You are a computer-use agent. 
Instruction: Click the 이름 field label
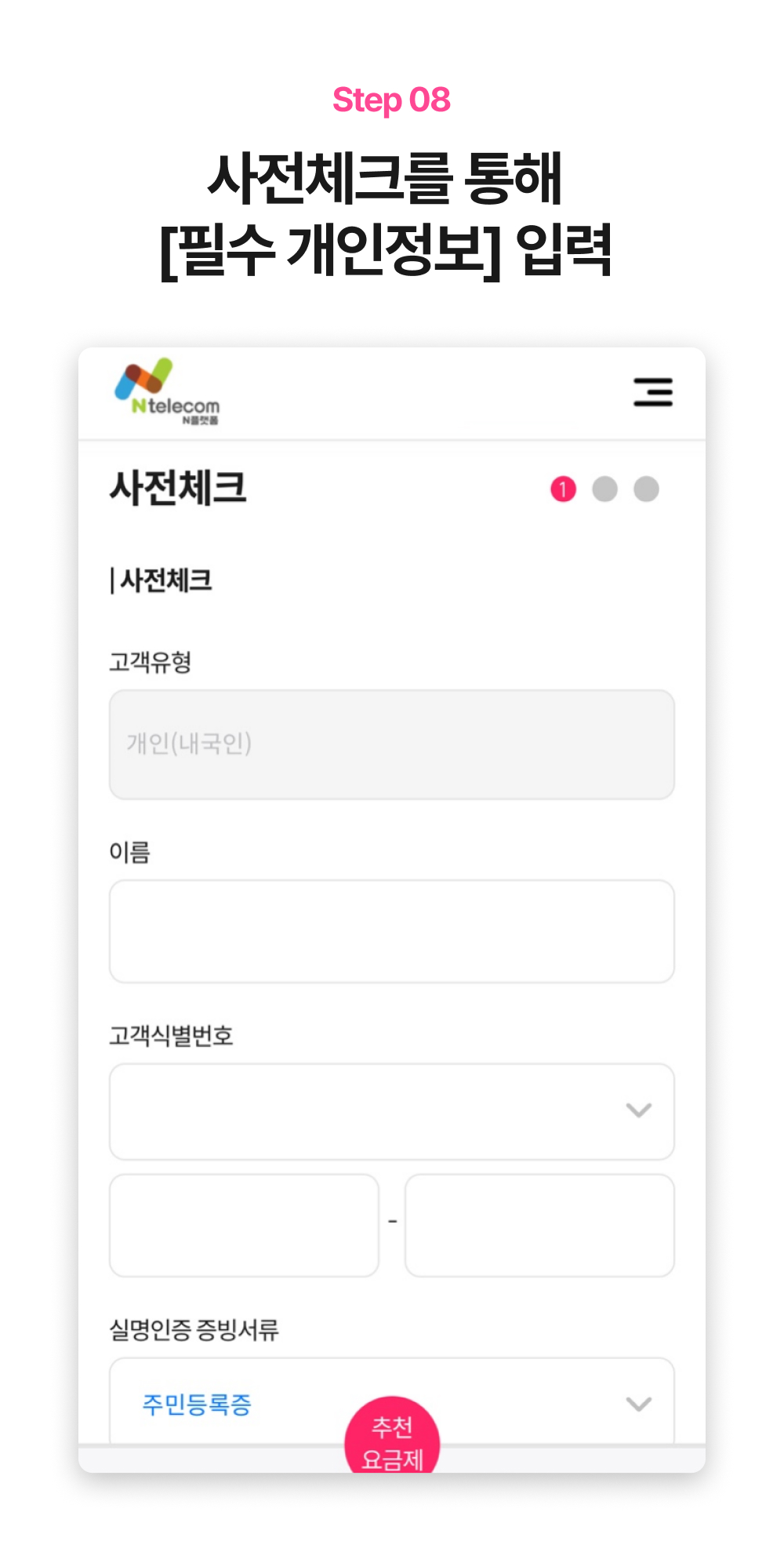click(x=129, y=852)
